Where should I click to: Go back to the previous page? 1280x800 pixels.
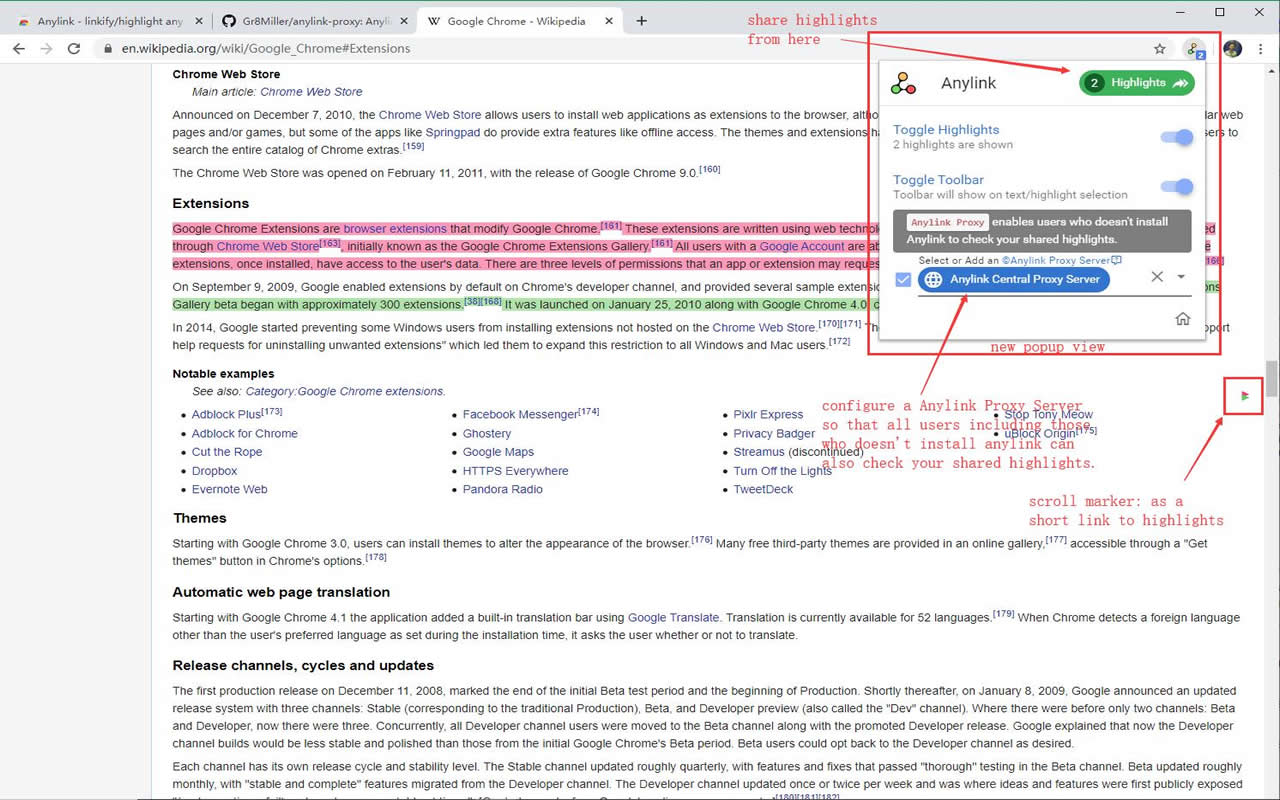point(19,48)
